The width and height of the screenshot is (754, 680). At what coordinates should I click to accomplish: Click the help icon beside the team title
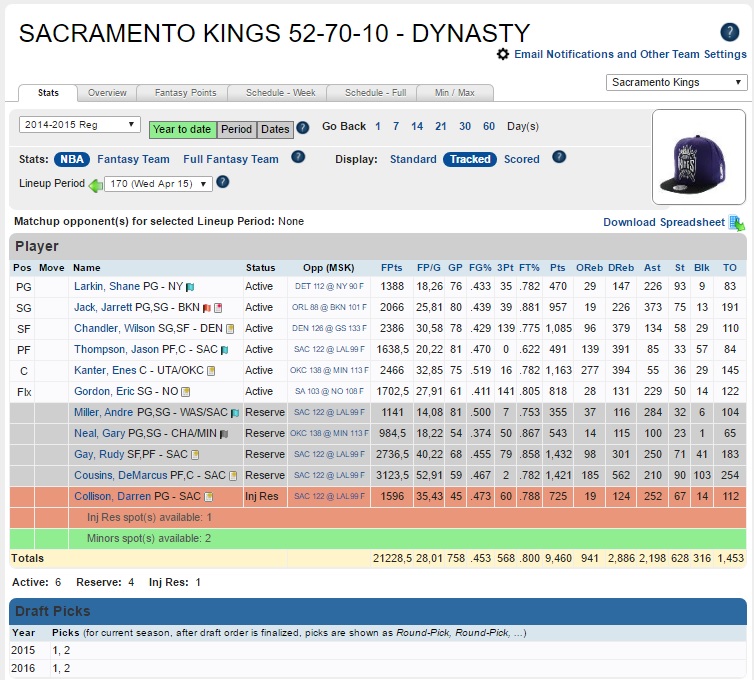click(729, 32)
